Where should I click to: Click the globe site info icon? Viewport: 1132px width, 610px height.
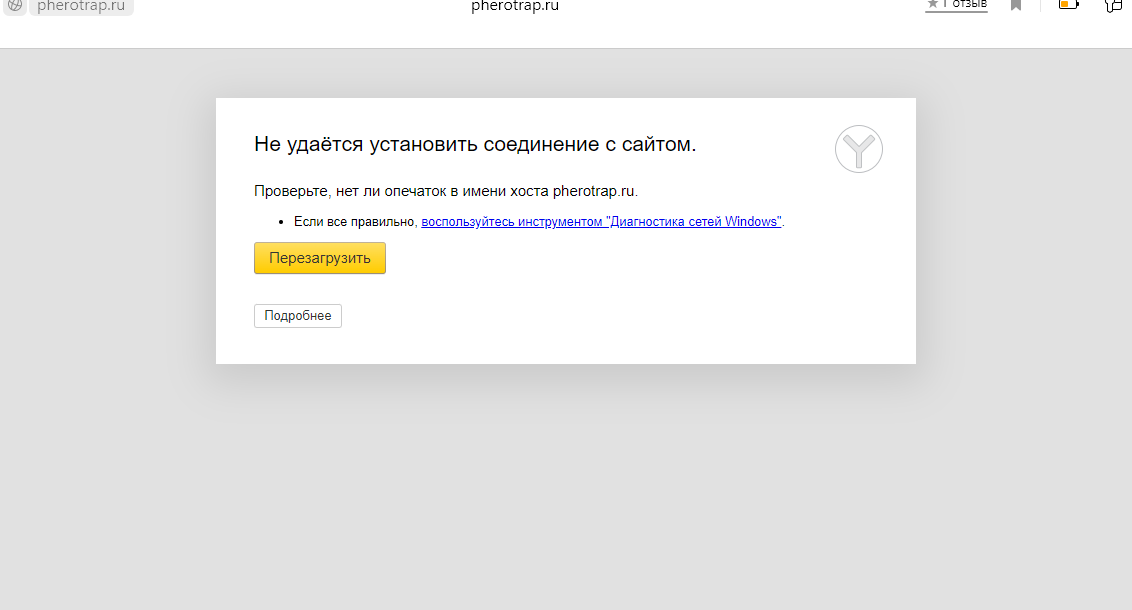pyautogui.click(x=14, y=5)
